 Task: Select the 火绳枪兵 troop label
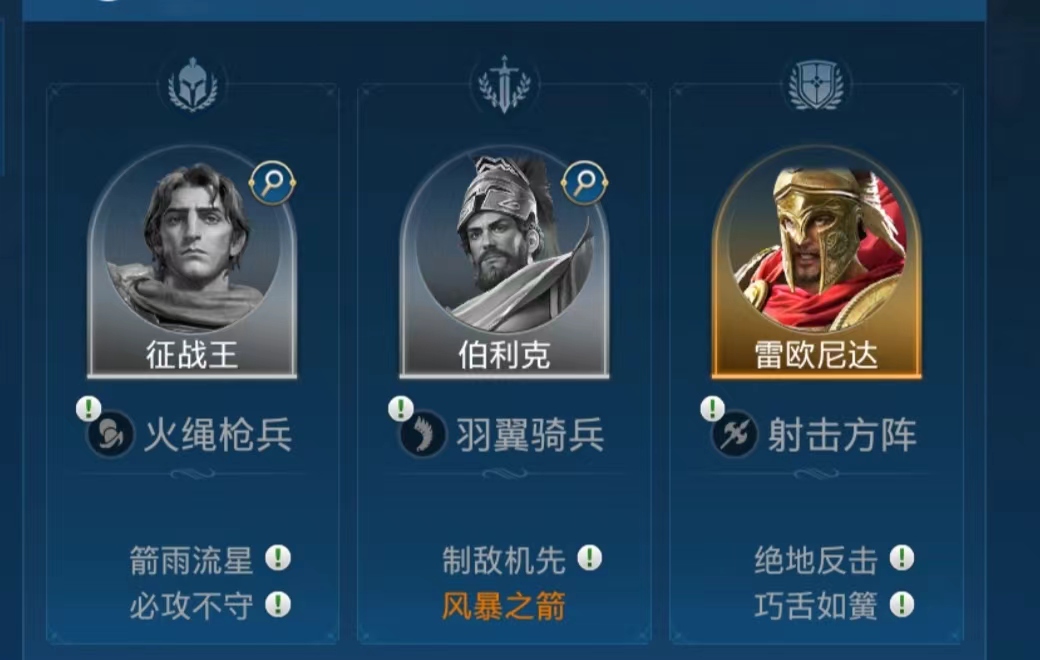218,435
